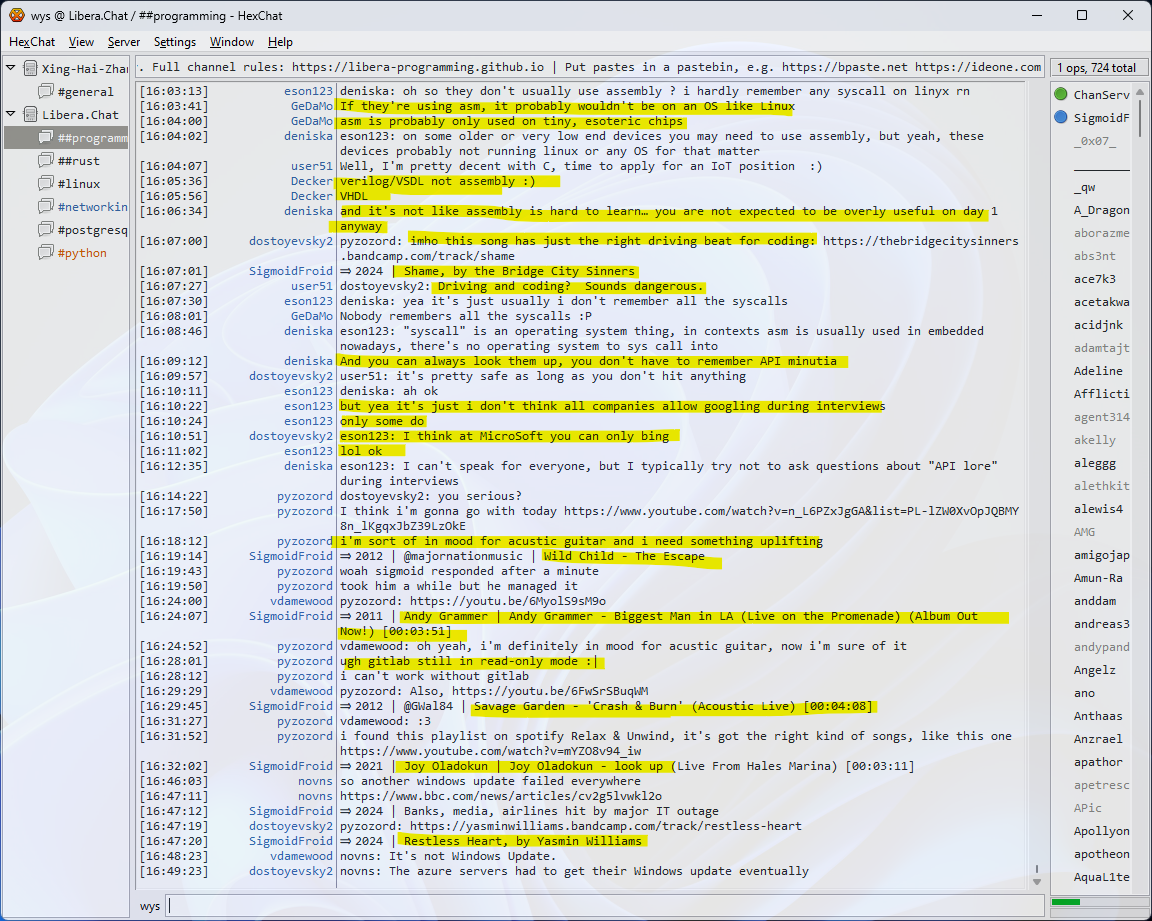
Task: Click the HexChat logo in title bar
Action: pyautogui.click(x=16, y=15)
